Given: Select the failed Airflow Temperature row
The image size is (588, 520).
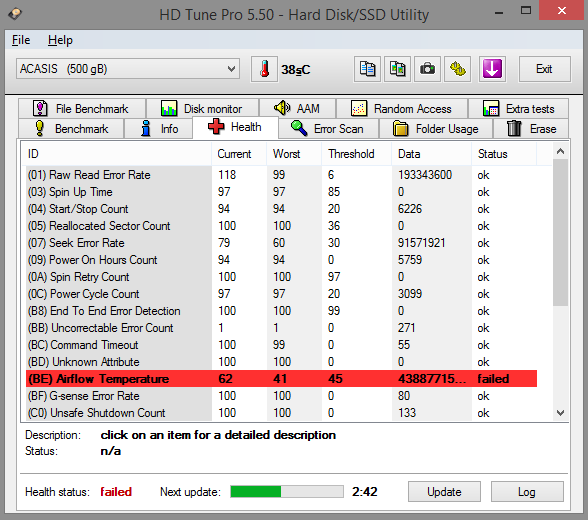Looking at the screenshot, I should (282, 379).
